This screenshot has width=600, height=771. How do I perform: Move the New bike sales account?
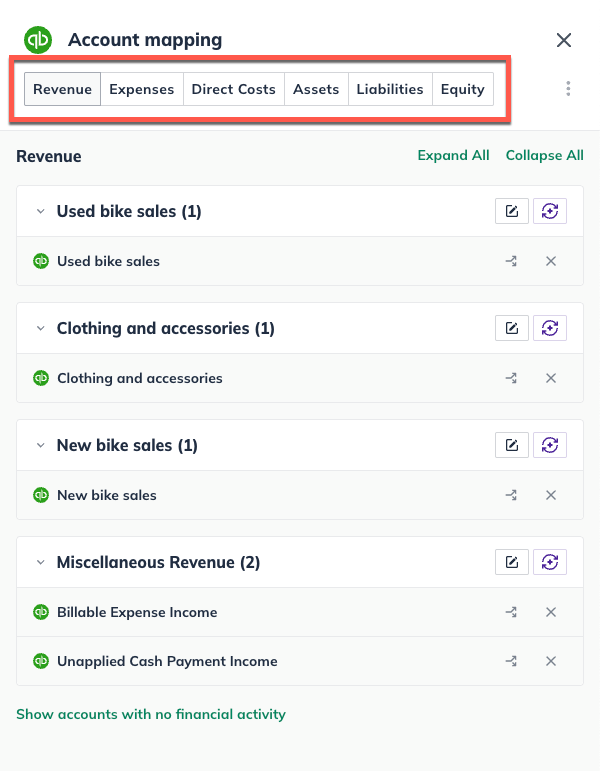pos(511,495)
